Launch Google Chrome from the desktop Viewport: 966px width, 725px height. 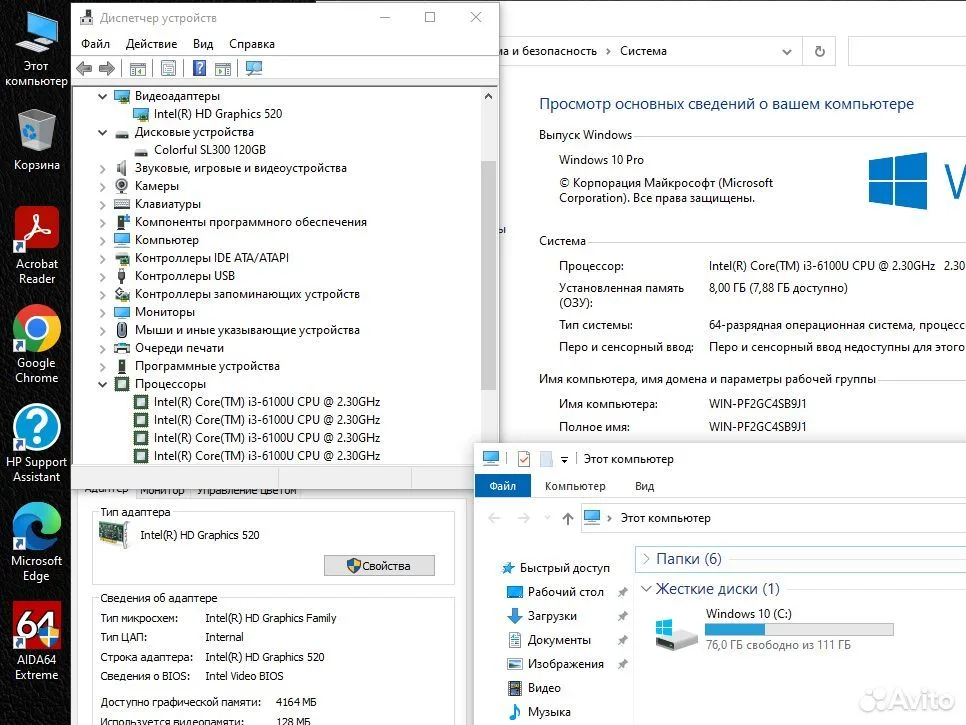(x=36, y=344)
